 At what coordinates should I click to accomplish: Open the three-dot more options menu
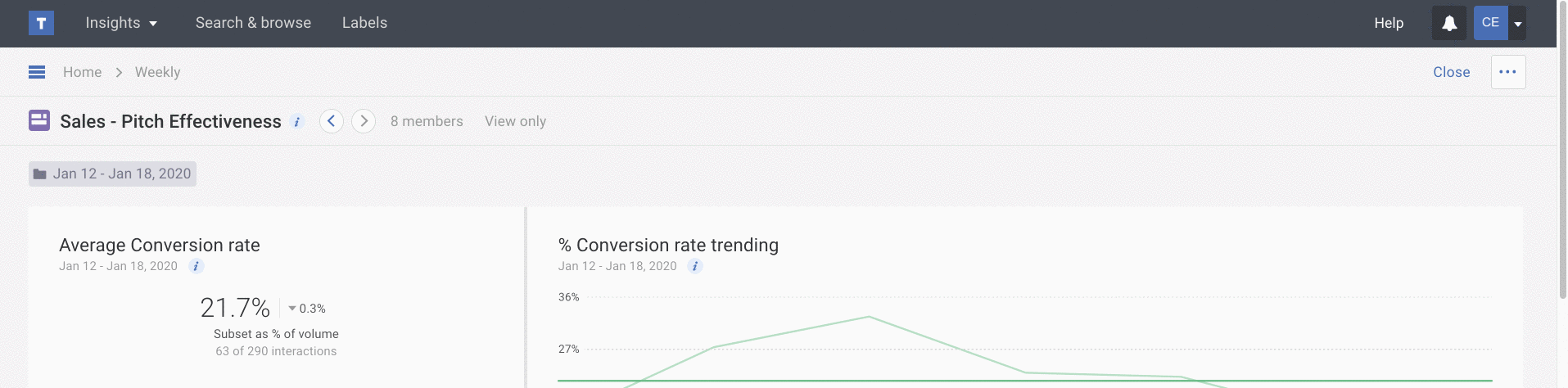[1507, 72]
